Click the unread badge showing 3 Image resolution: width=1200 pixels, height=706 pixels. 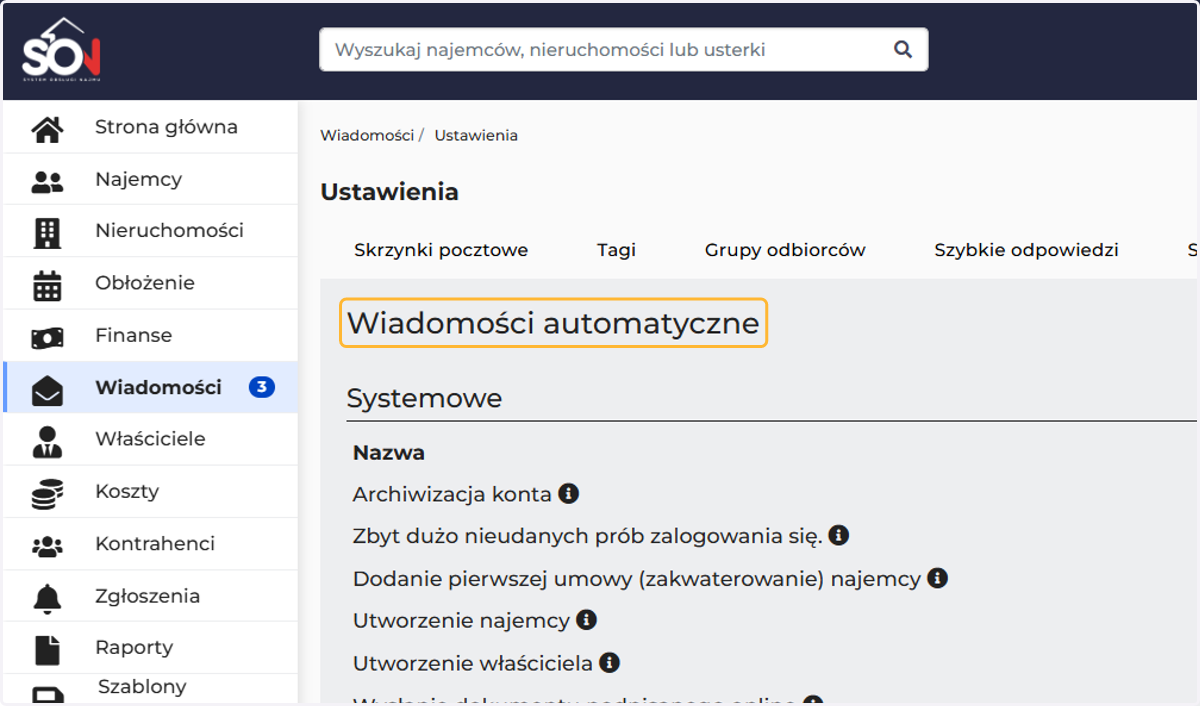pyautogui.click(x=262, y=387)
